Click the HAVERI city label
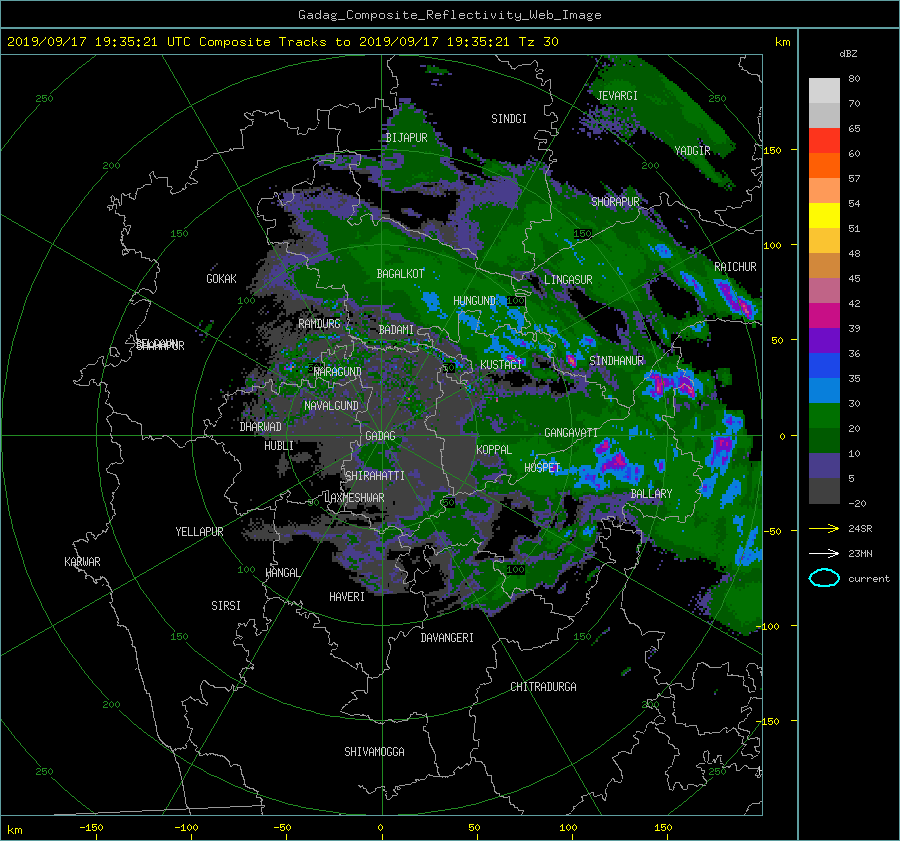 coord(347,597)
